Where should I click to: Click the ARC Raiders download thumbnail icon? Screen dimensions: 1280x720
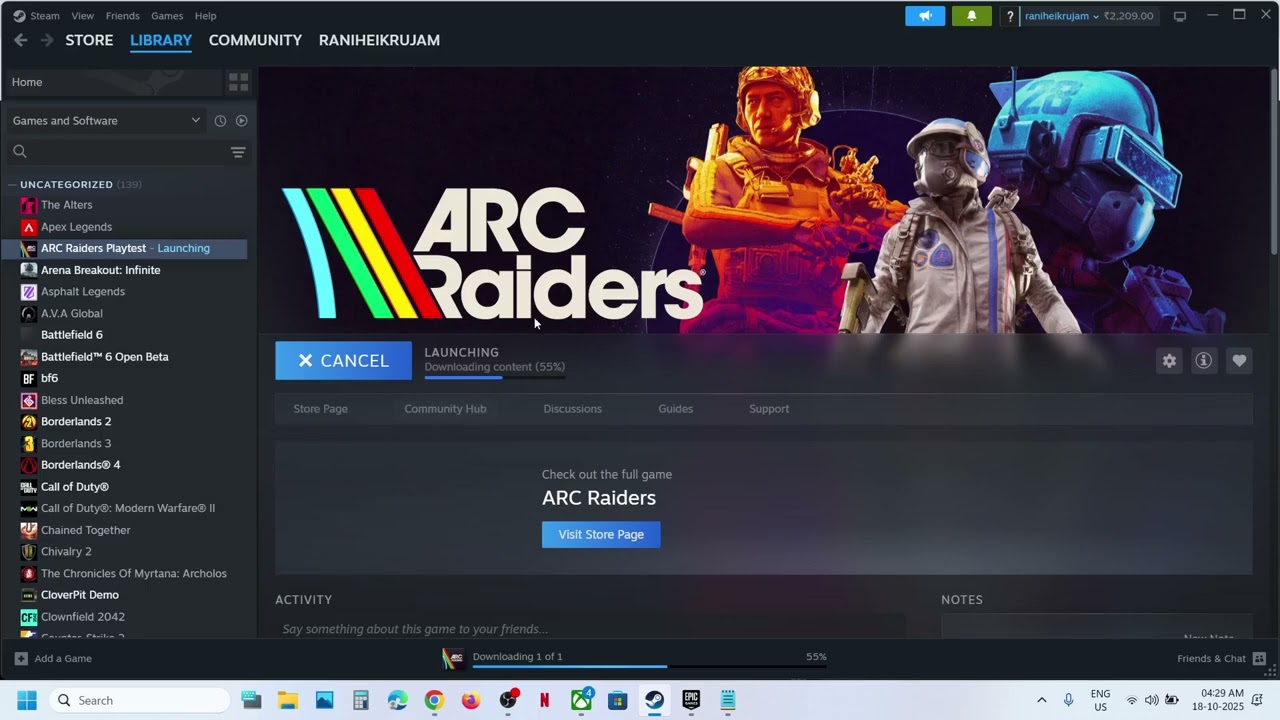(x=453, y=658)
